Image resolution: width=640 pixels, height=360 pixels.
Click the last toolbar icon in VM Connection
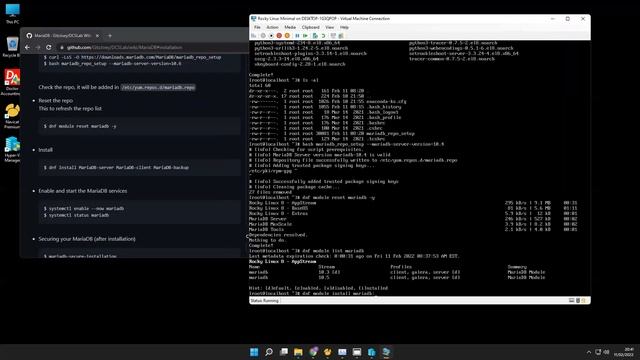coord(341,36)
